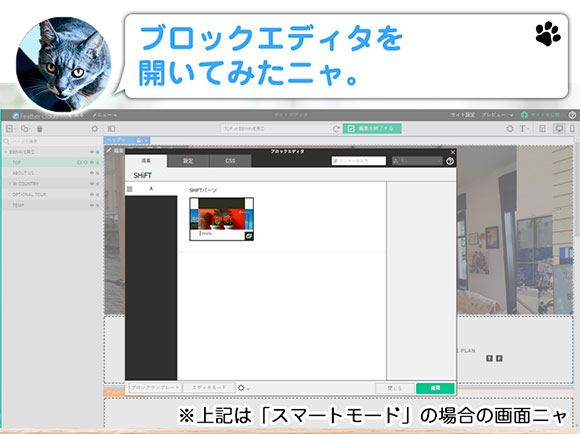Click the add page icon

coord(10,128)
